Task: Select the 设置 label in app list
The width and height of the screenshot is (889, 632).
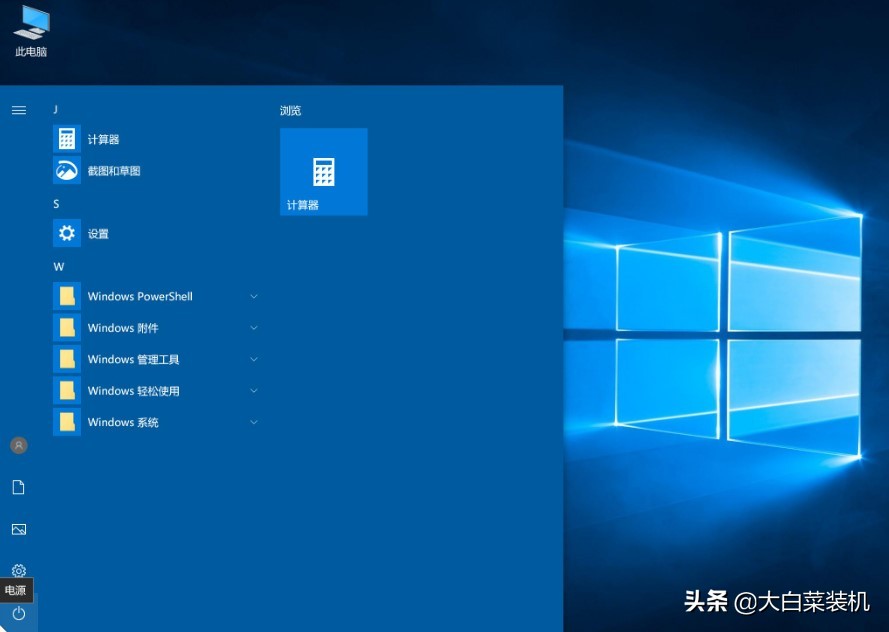Action: [98, 234]
